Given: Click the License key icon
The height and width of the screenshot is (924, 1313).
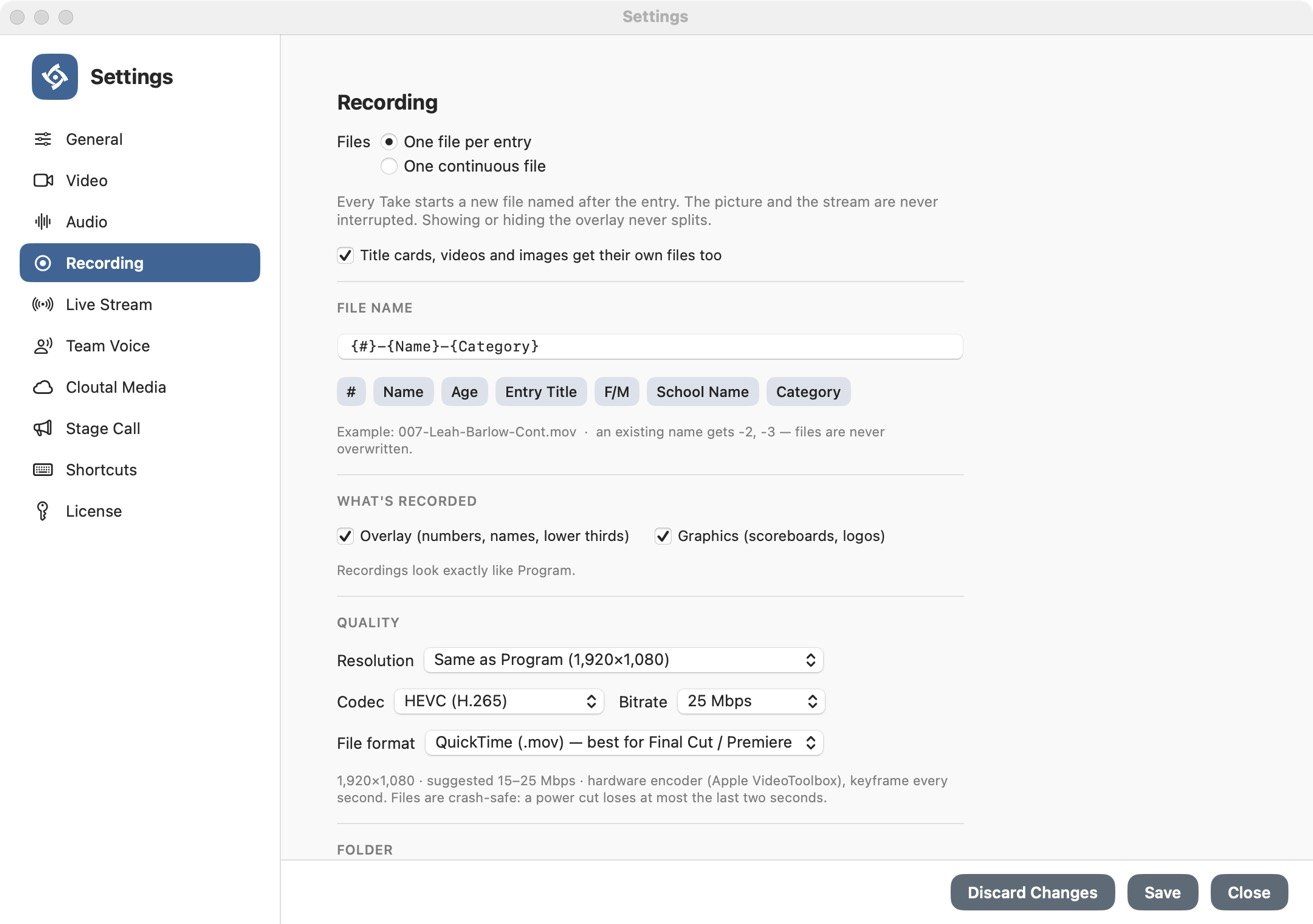Looking at the screenshot, I should (x=43, y=511).
